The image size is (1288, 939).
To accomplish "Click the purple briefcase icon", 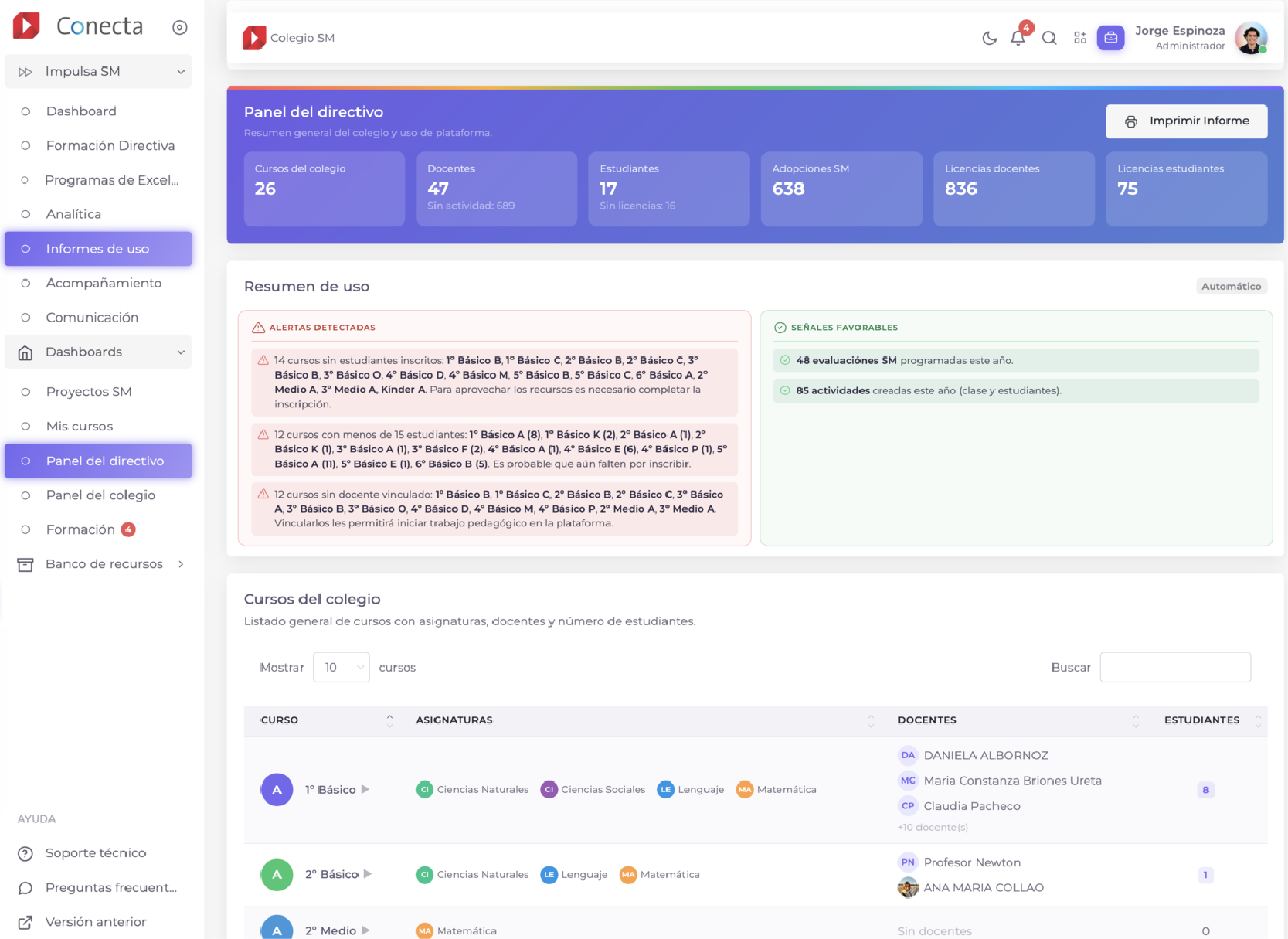I will point(1110,37).
